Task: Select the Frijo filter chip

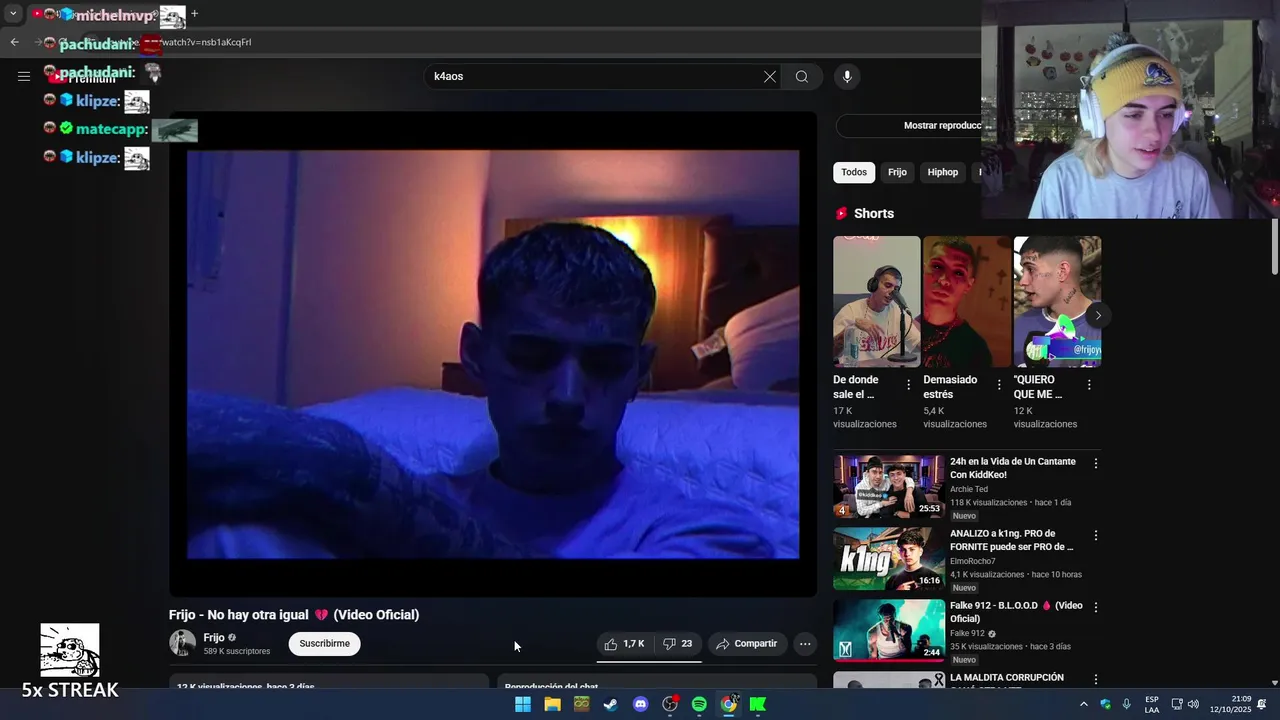Action: [x=897, y=173]
